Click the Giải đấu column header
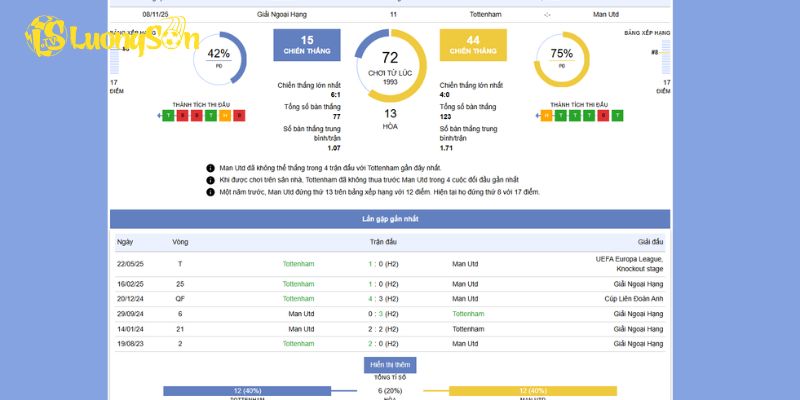 pyautogui.click(x=650, y=242)
